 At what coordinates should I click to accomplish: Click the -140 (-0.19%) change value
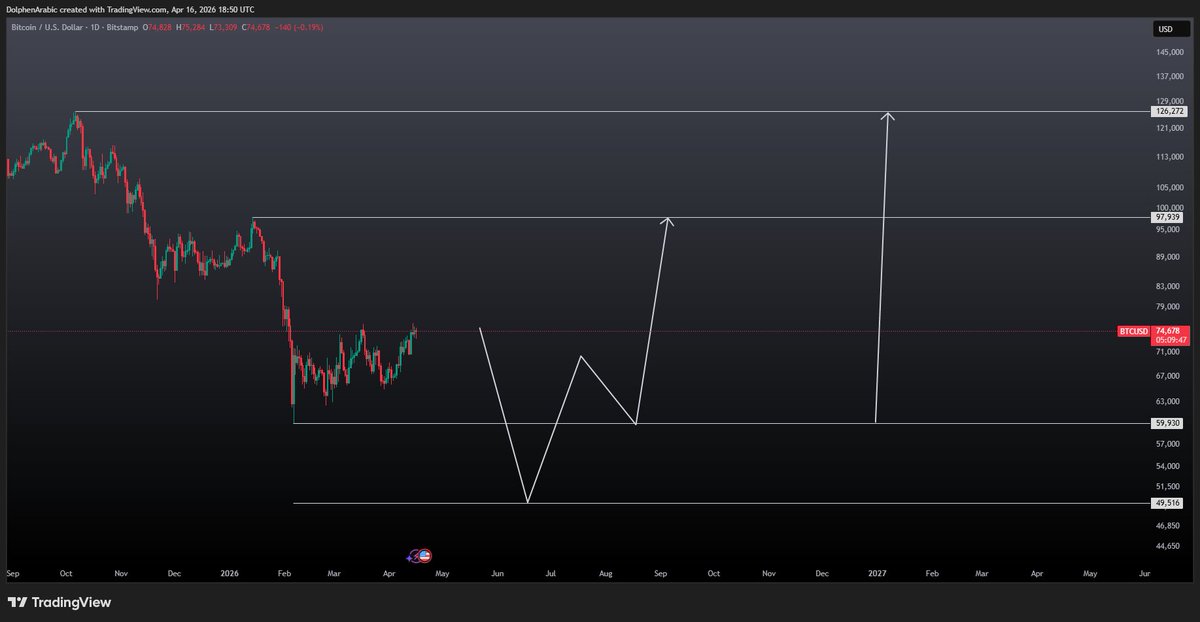coord(297,27)
